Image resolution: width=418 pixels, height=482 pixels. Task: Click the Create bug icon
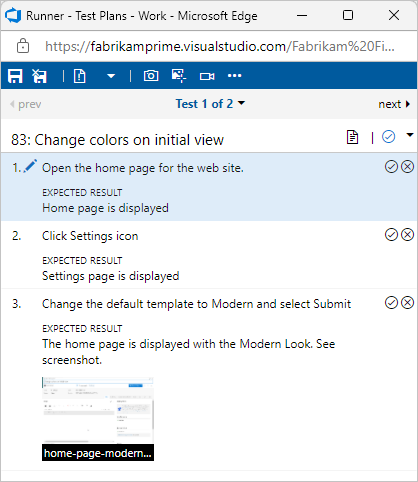point(80,76)
